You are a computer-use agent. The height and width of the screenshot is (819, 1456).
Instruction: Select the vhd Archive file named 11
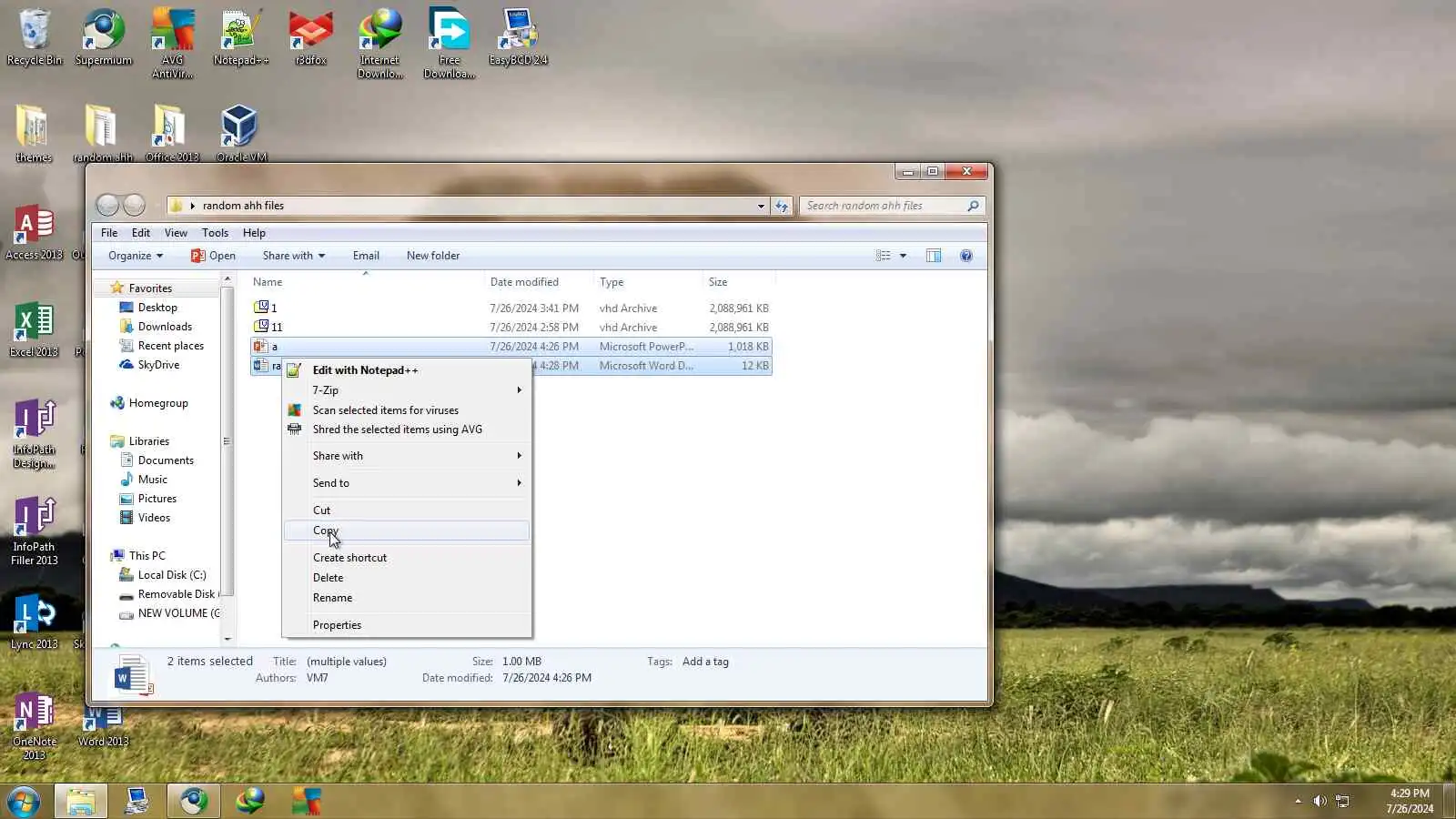tap(511, 328)
